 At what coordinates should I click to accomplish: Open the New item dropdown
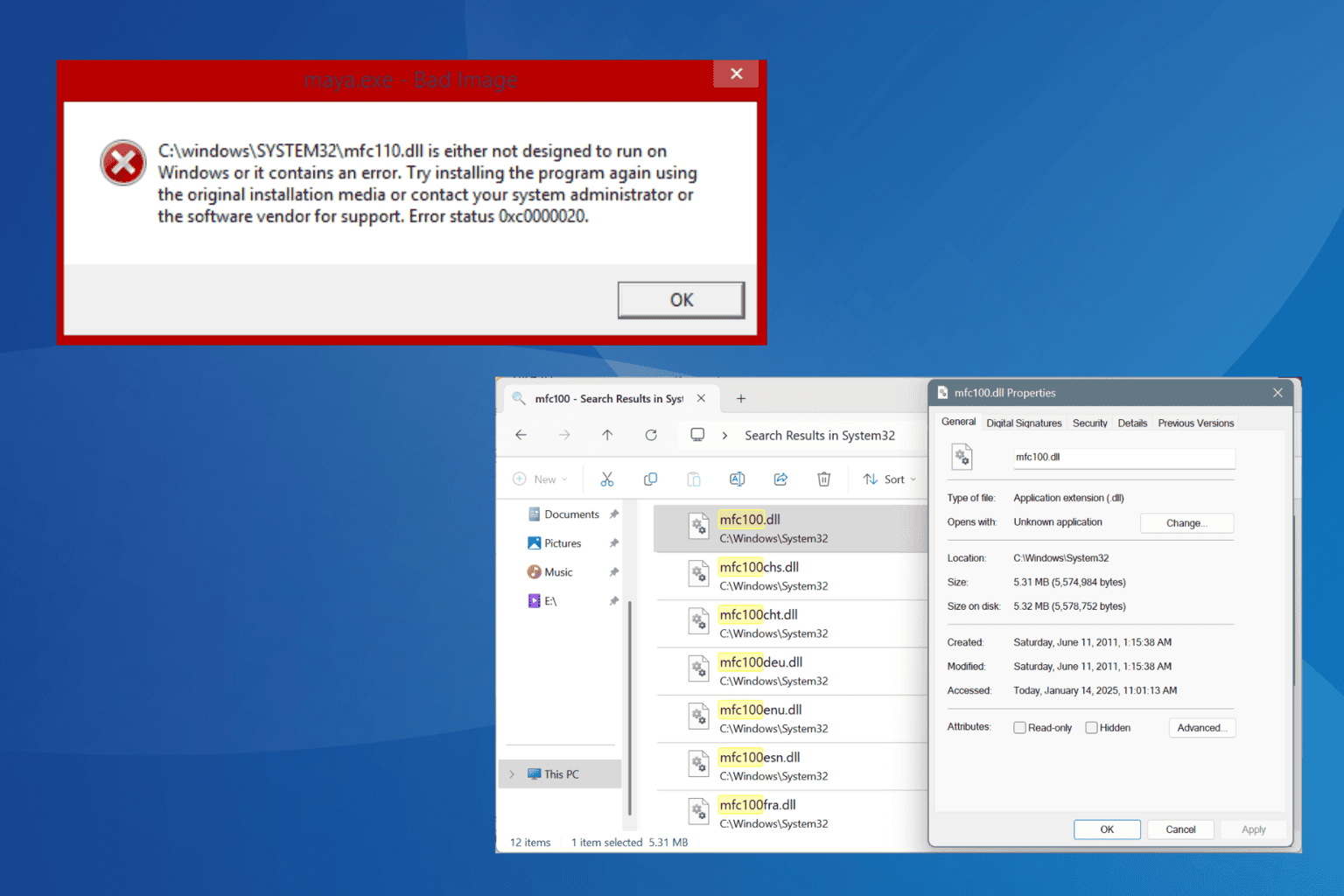540,479
